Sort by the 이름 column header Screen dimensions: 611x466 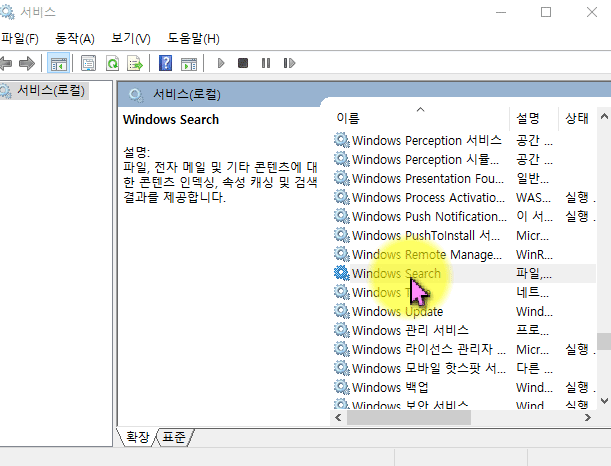pos(420,118)
